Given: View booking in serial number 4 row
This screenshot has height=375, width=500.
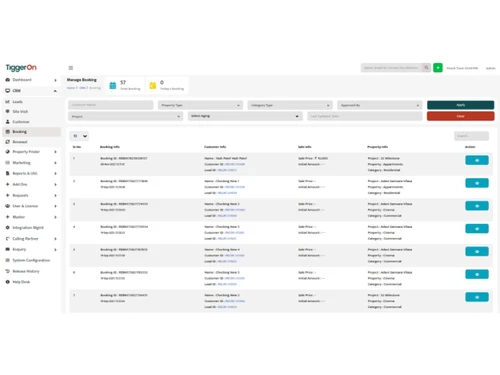Looking at the screenshot, I should pos(477,229).
